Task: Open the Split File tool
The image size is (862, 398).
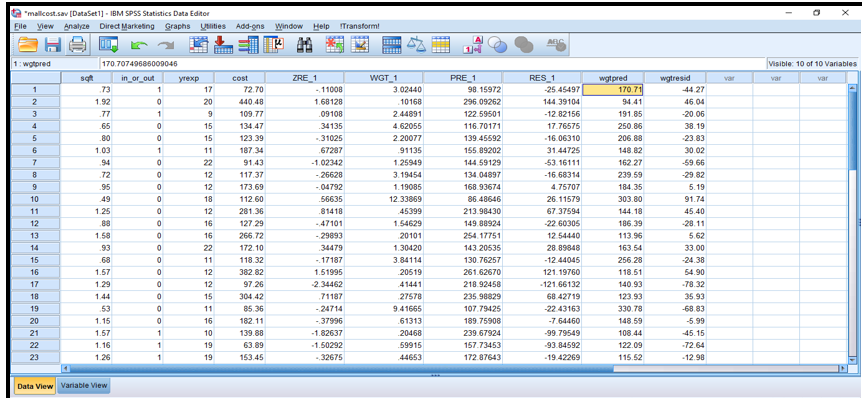Action: click(x=391, y=45)
